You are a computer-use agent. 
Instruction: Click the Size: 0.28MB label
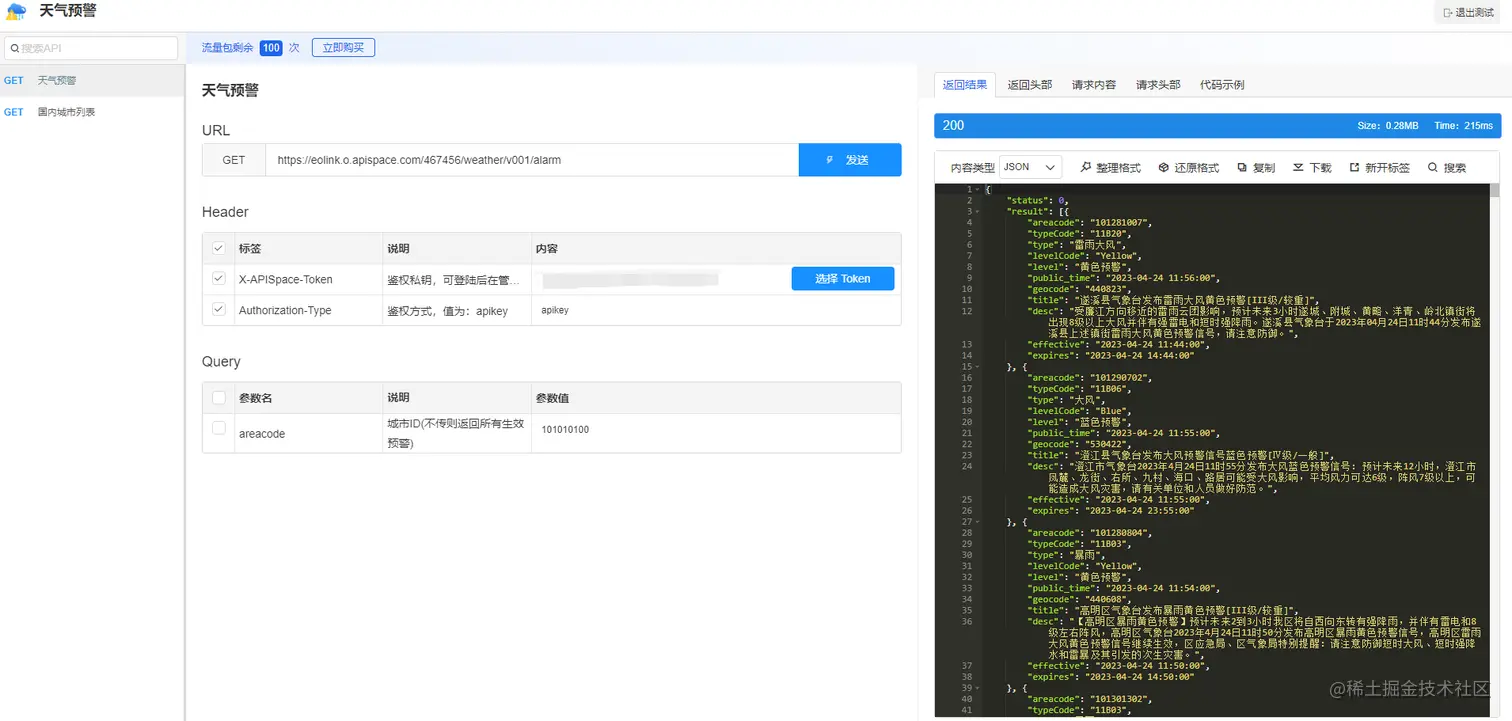[x=1387, y=126]
